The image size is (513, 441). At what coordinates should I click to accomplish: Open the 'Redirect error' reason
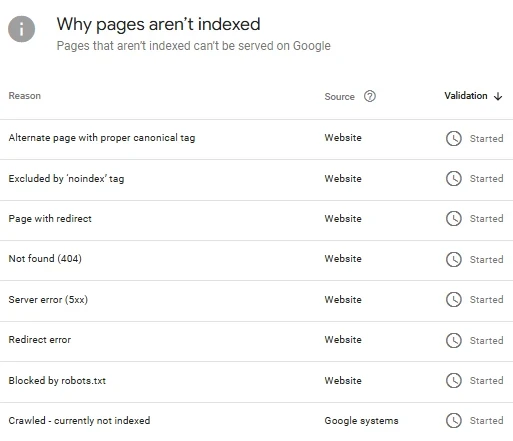click(x=40, y=340)
